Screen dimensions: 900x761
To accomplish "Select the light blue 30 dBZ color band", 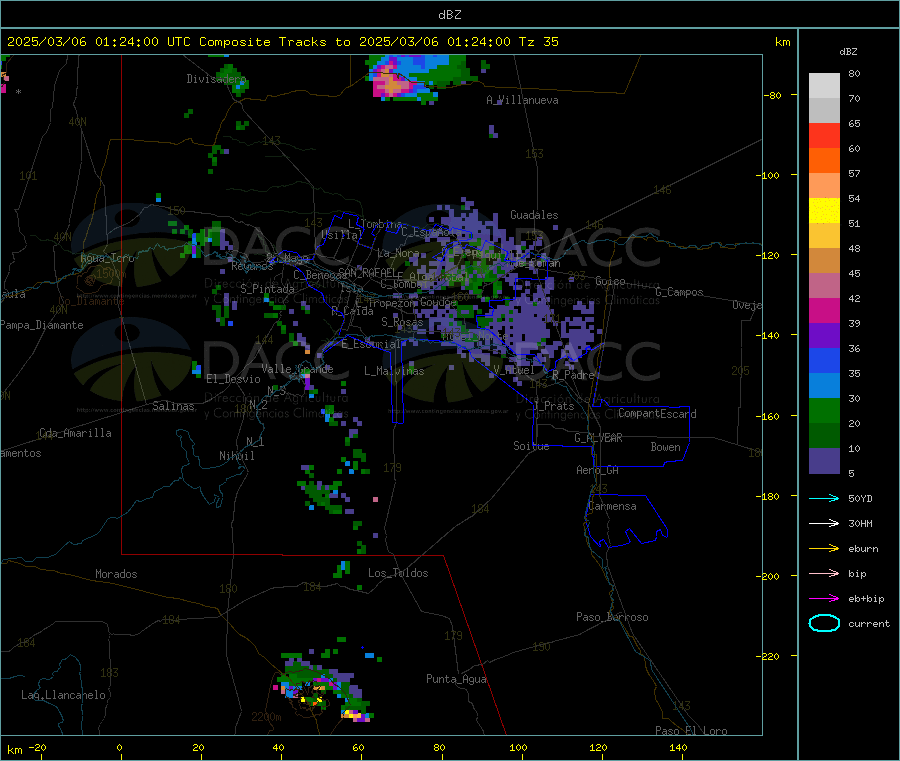I will point(824,386).
